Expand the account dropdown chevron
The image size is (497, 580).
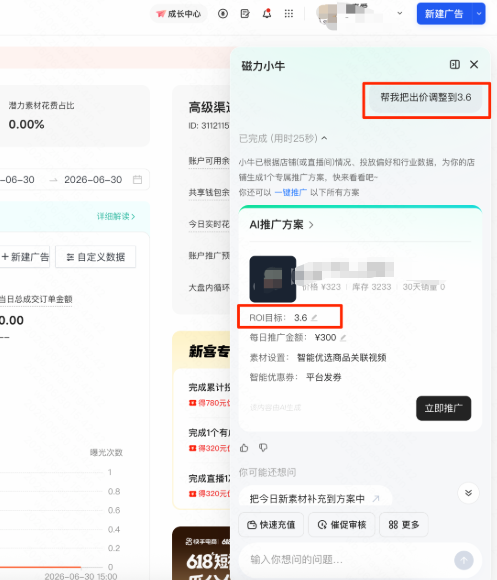point(400,13)
